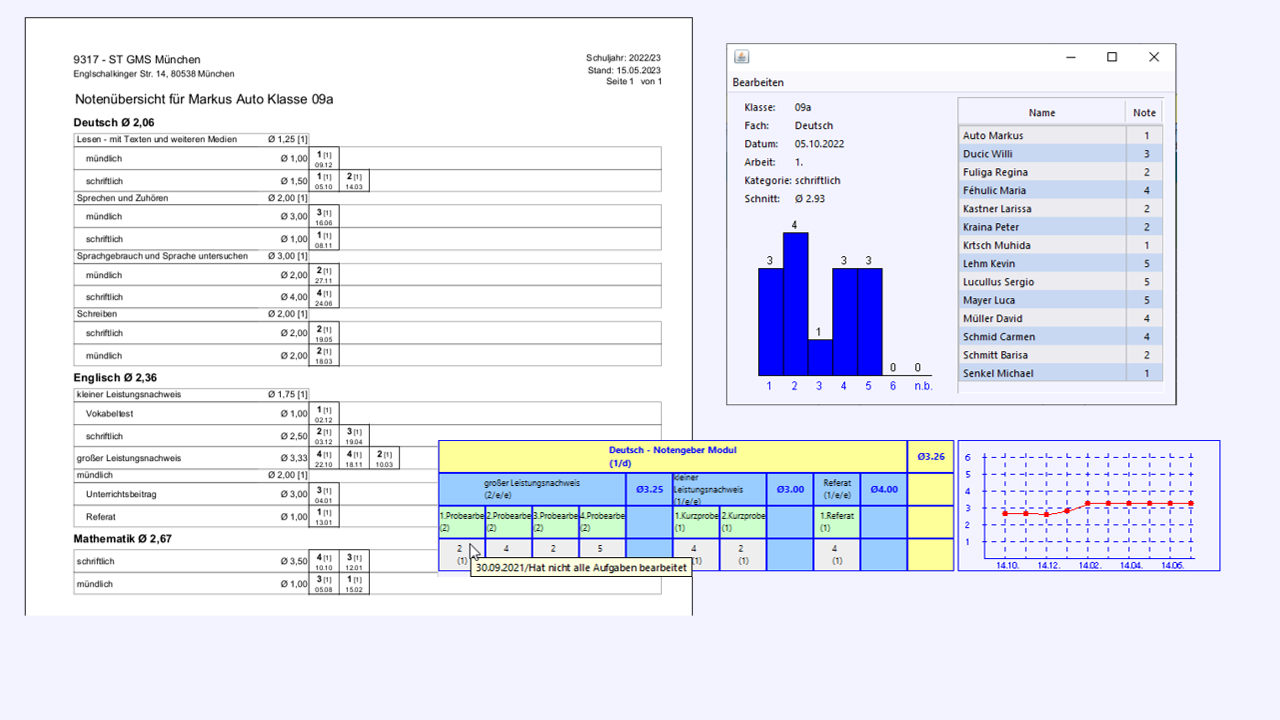
Task: Minimize the grade list window
Action: point(1069,57)
